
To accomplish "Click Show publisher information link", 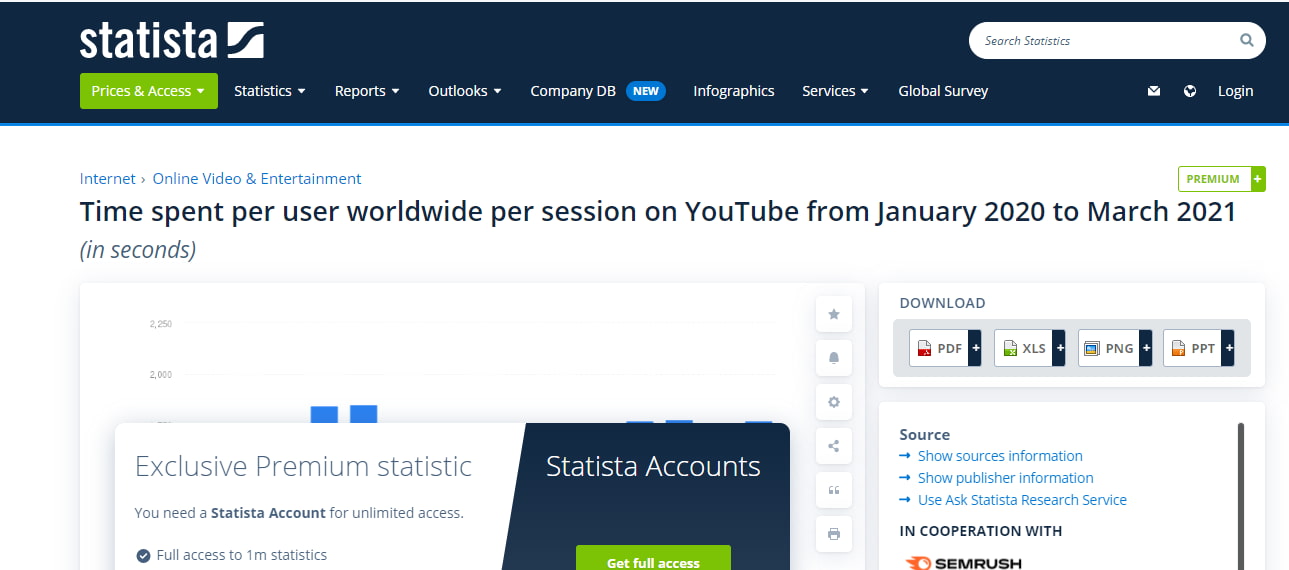I will [1006, 478].
